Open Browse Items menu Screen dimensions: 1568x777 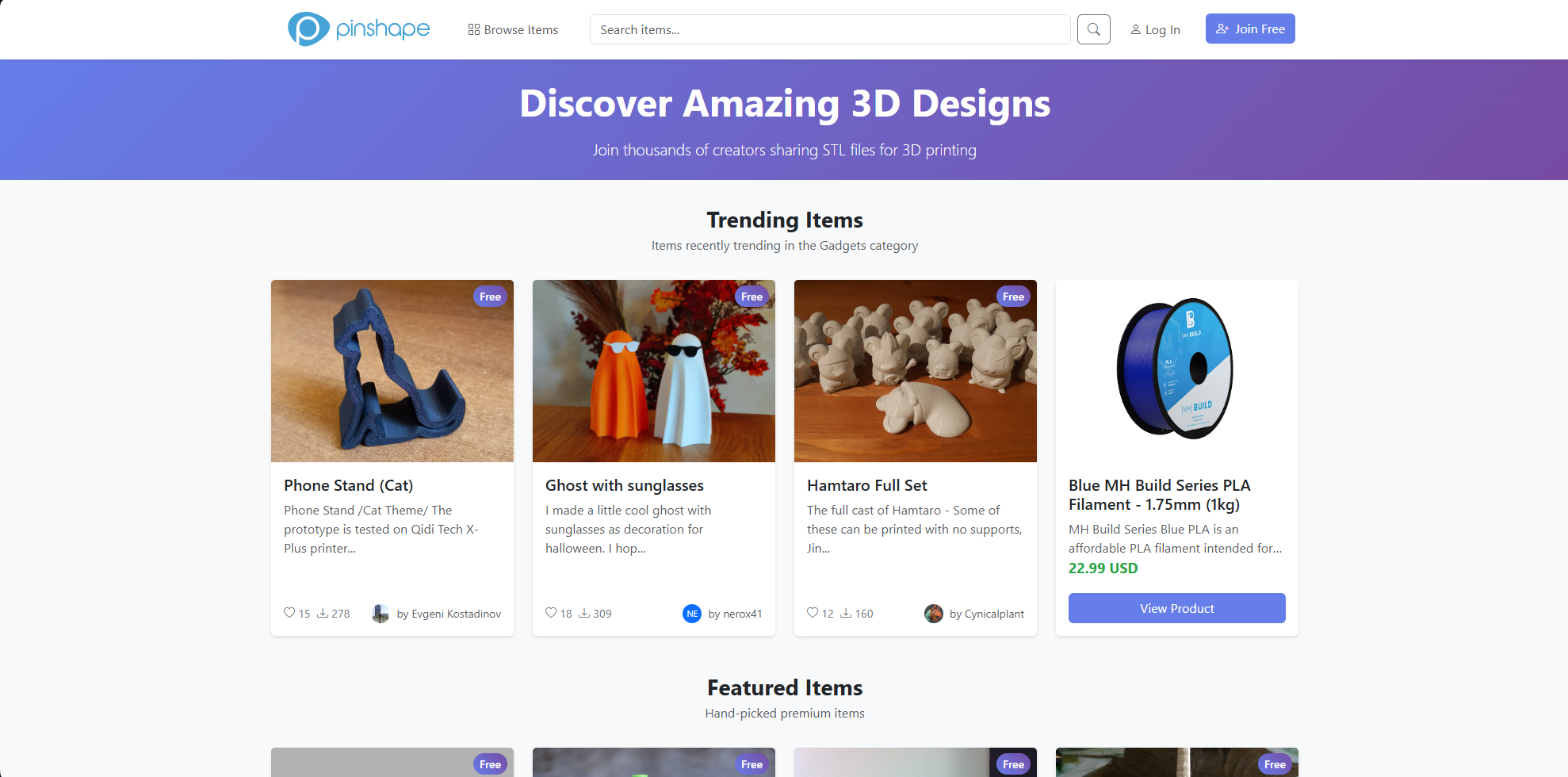[x=513, y=29]
